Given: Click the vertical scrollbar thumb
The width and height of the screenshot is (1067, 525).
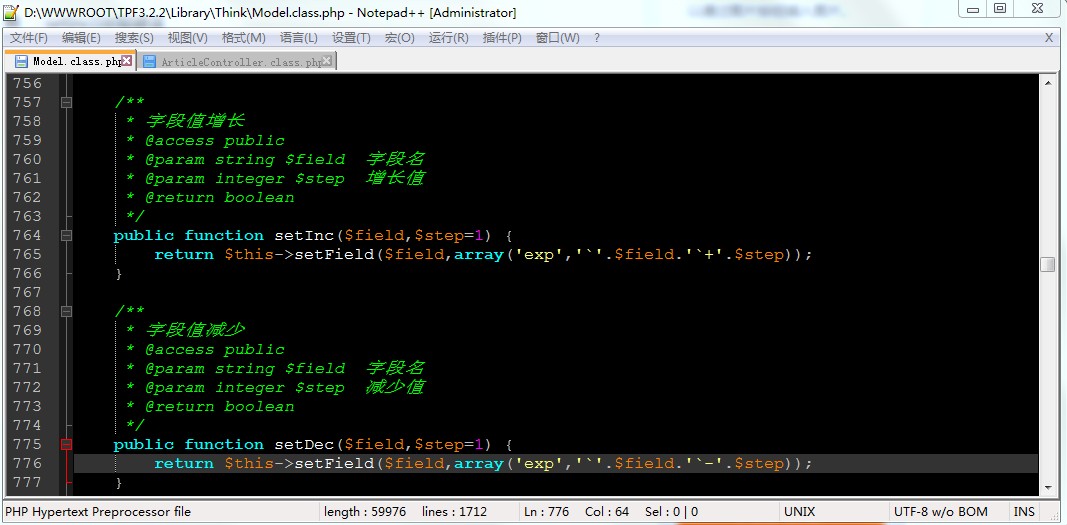Looking at the screenshot, I should click(x=1047, y=265).
